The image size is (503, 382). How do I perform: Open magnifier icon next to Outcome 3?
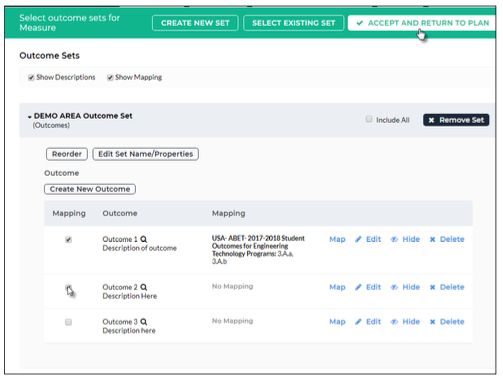coord(144,322)
